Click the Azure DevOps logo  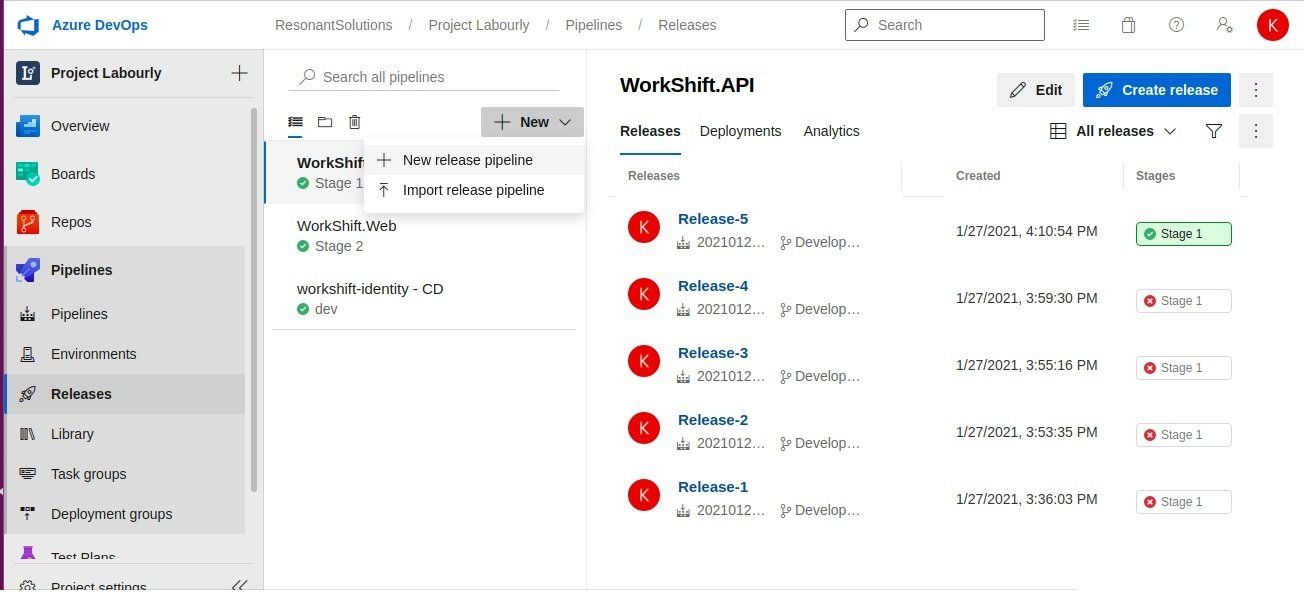[28, 25]
